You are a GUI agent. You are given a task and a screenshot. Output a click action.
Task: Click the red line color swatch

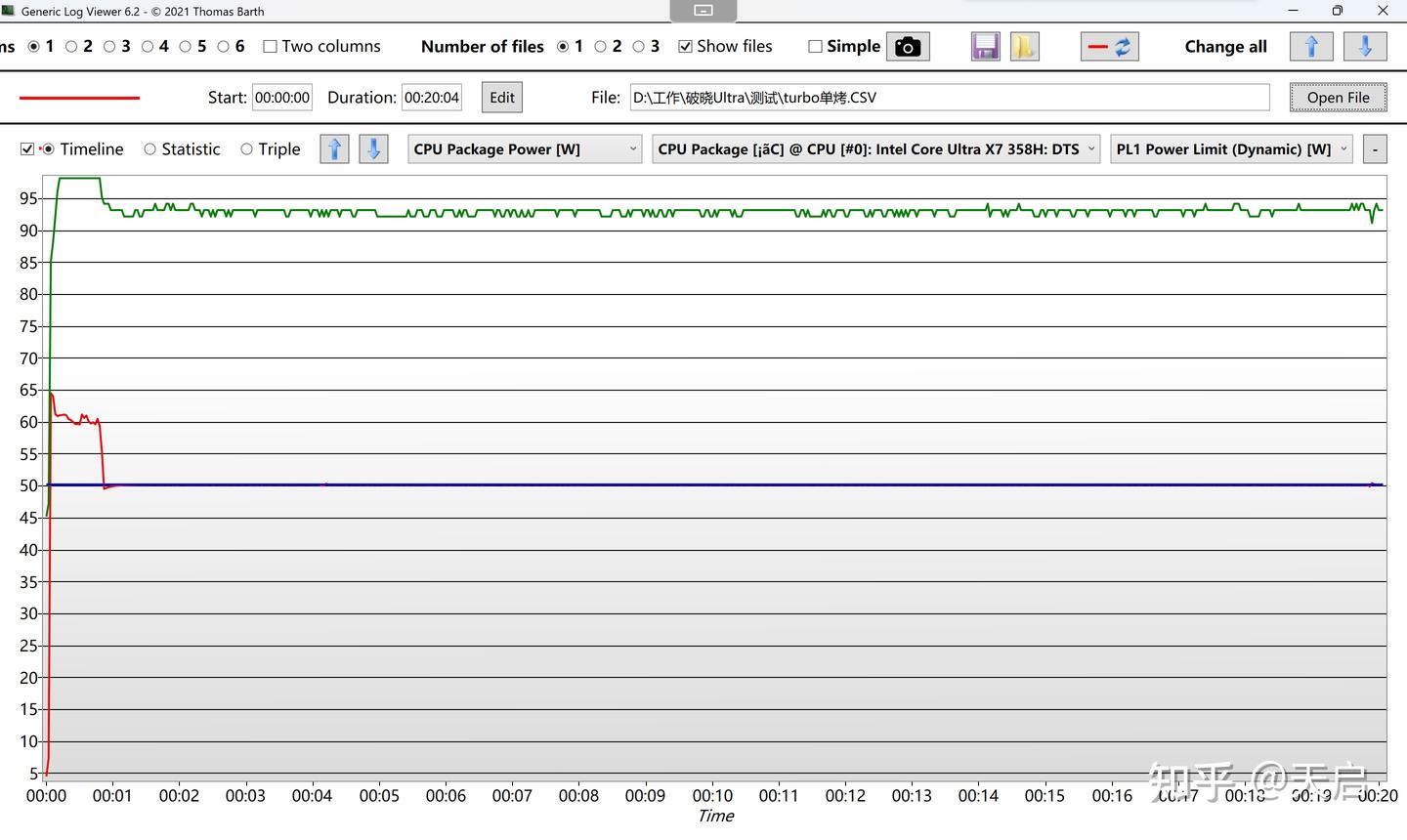[x=80, y=98]
